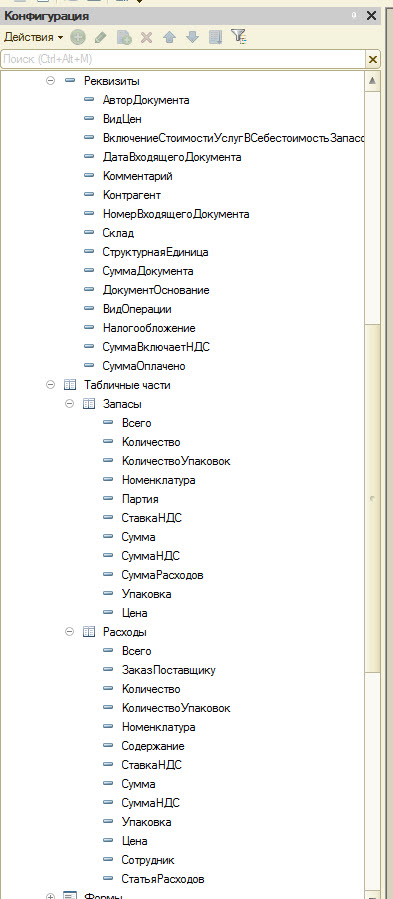Click the Delete X icon in toolbar
The image size is (393, 899).
(x=146, y=37)
